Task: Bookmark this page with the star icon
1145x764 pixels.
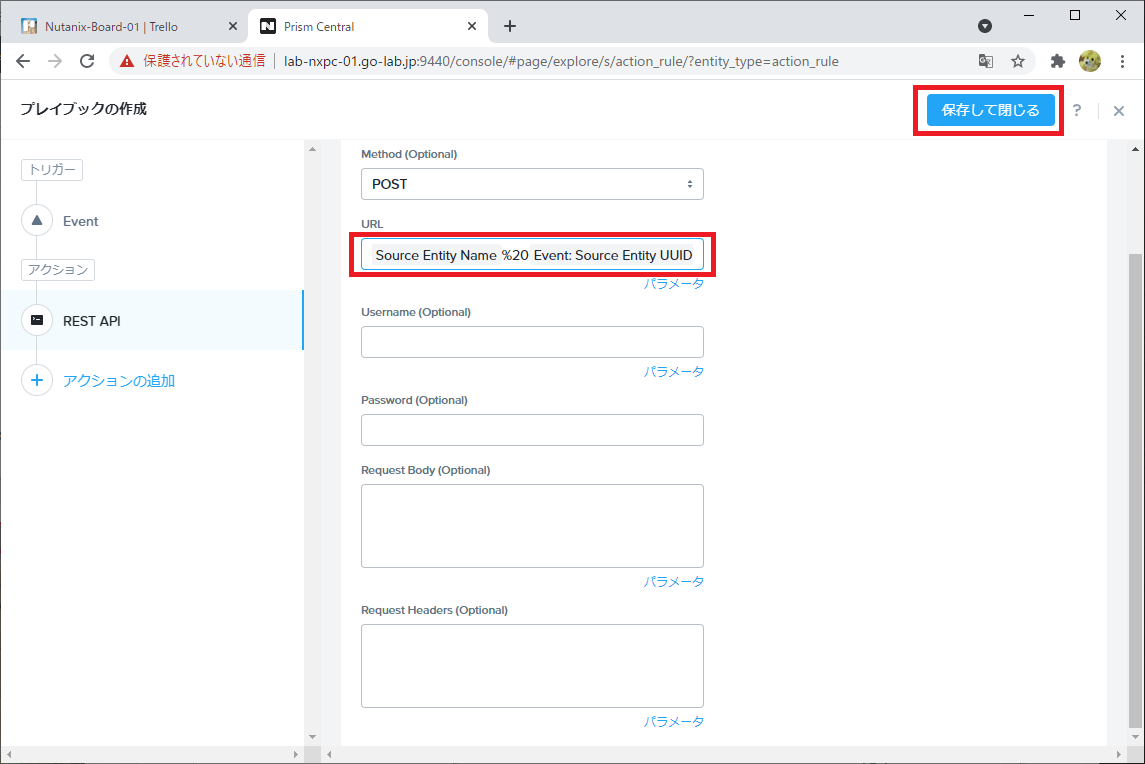Action: click(1018, 61)
